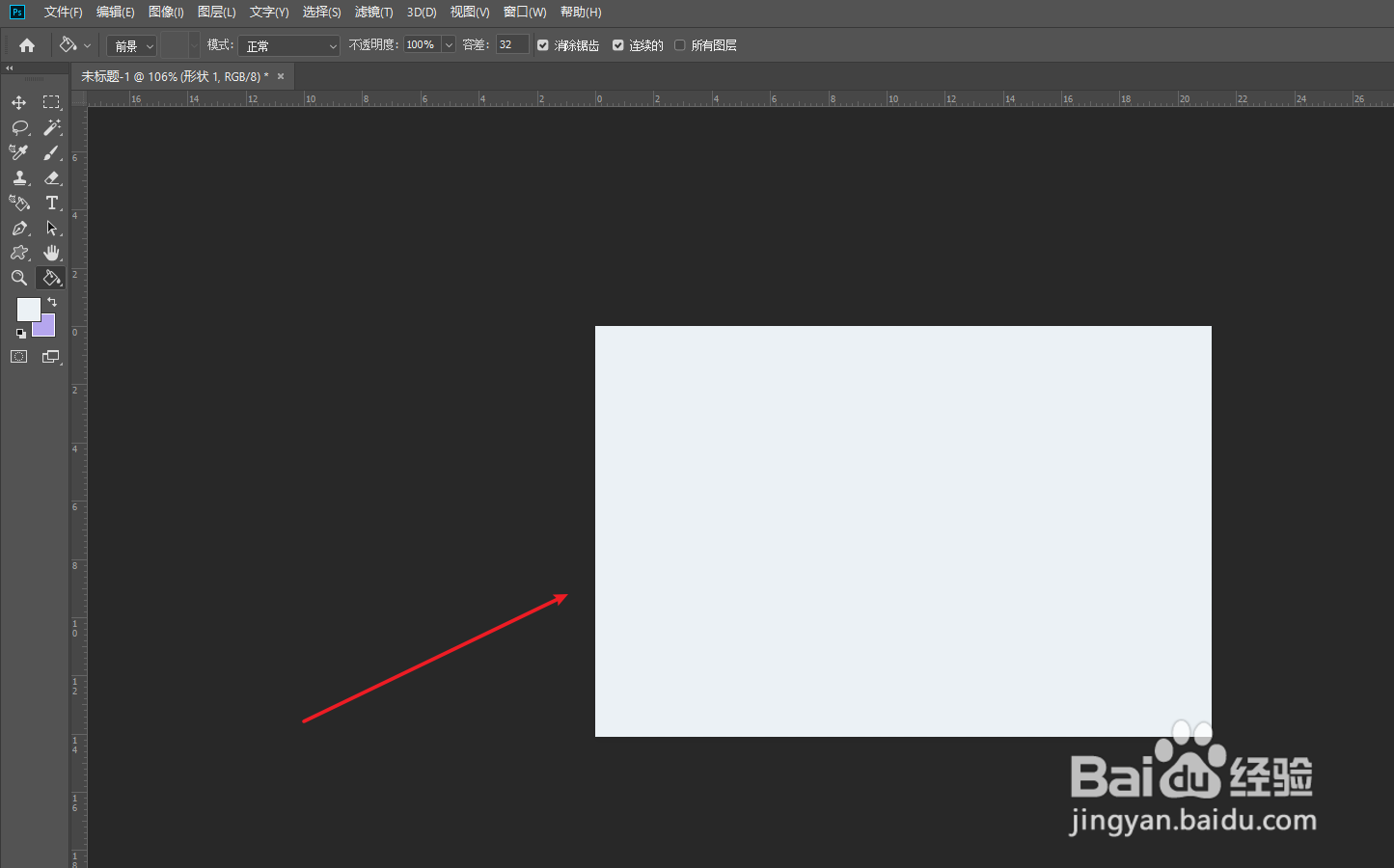Click the 不透明度 label
Viewport: 1394px width, 868px height.
click(x=373, y=45)
